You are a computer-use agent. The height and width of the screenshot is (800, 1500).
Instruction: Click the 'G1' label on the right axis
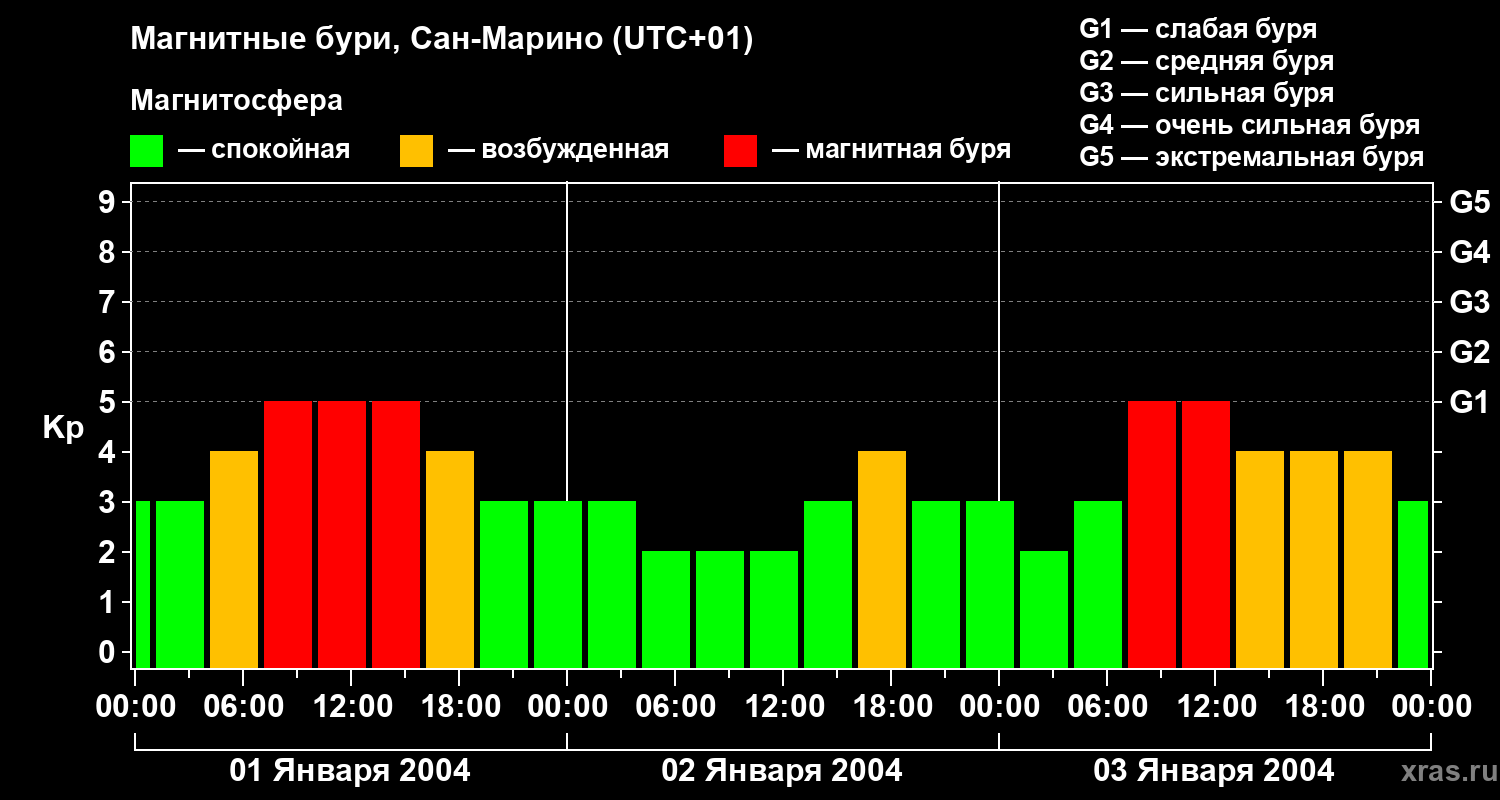[1469, 402]
